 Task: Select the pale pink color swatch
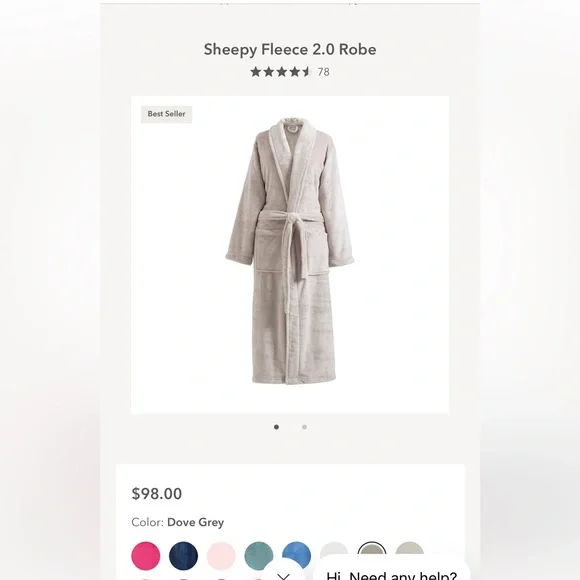[x=221, y=556]
